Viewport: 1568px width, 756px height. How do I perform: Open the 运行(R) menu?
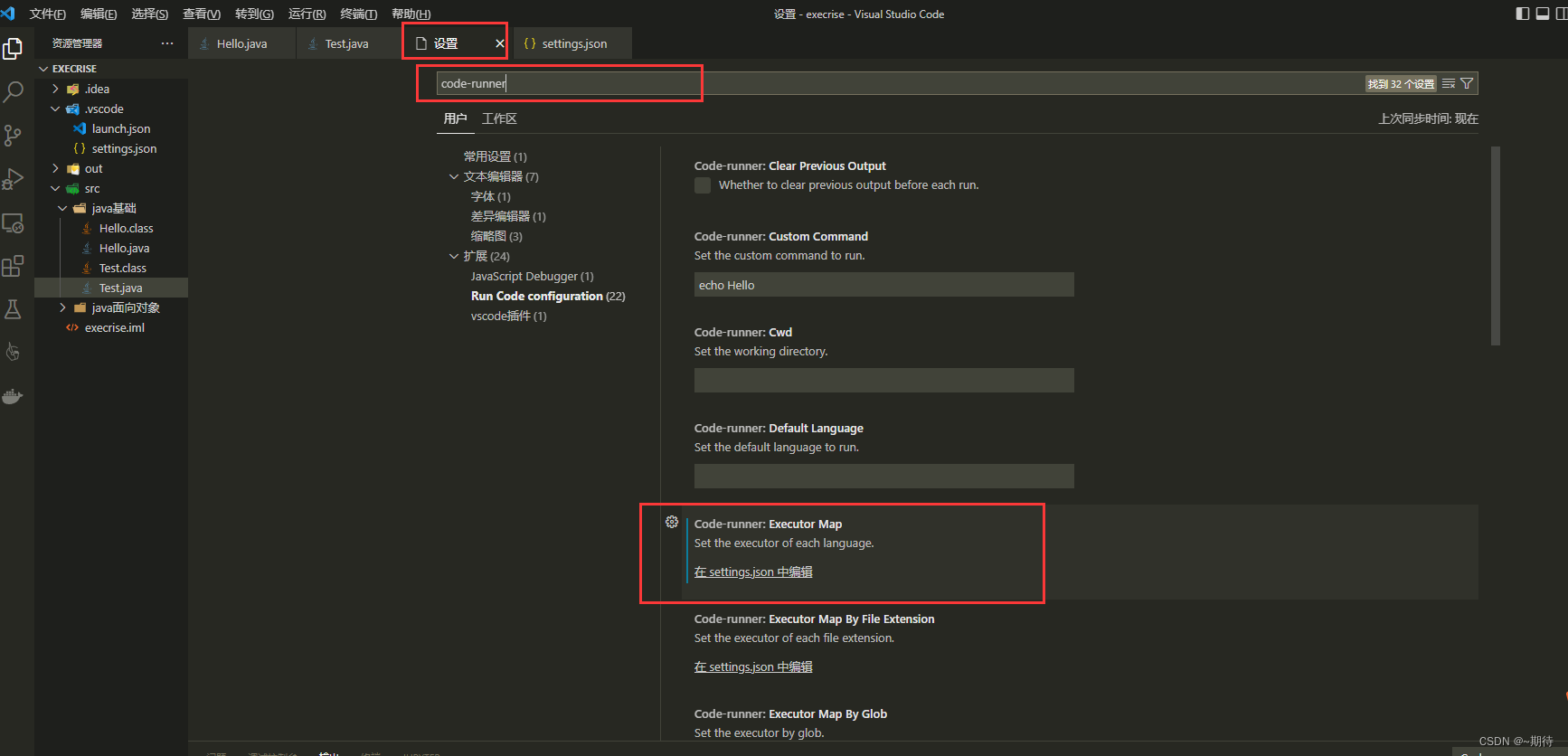coord(307,14)
